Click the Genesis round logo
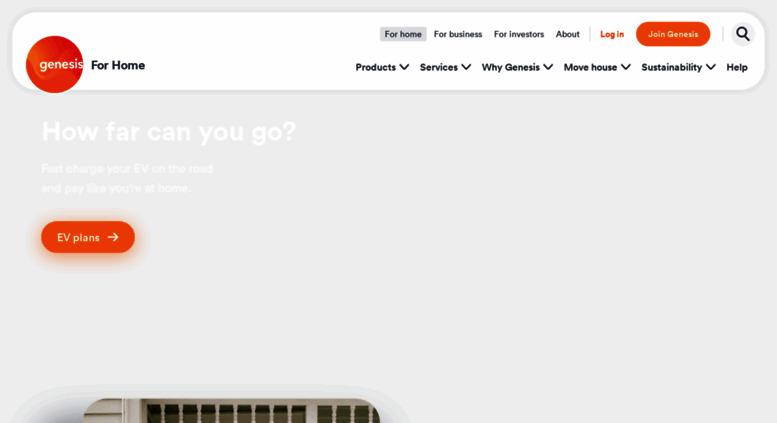Viewport: 777px width, 423px height. click(x=55, y=64)
